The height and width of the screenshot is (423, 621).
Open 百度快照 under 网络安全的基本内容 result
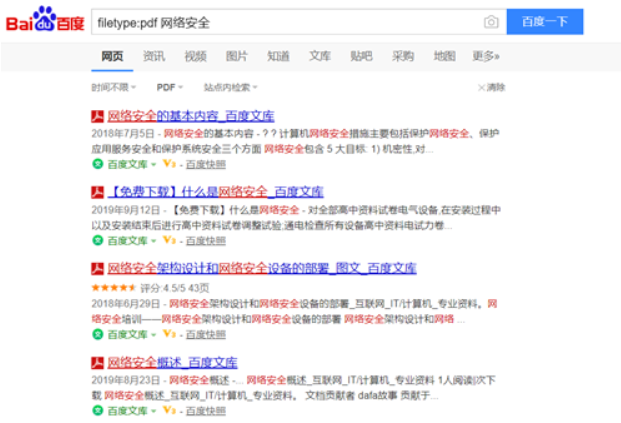(206, 164)
